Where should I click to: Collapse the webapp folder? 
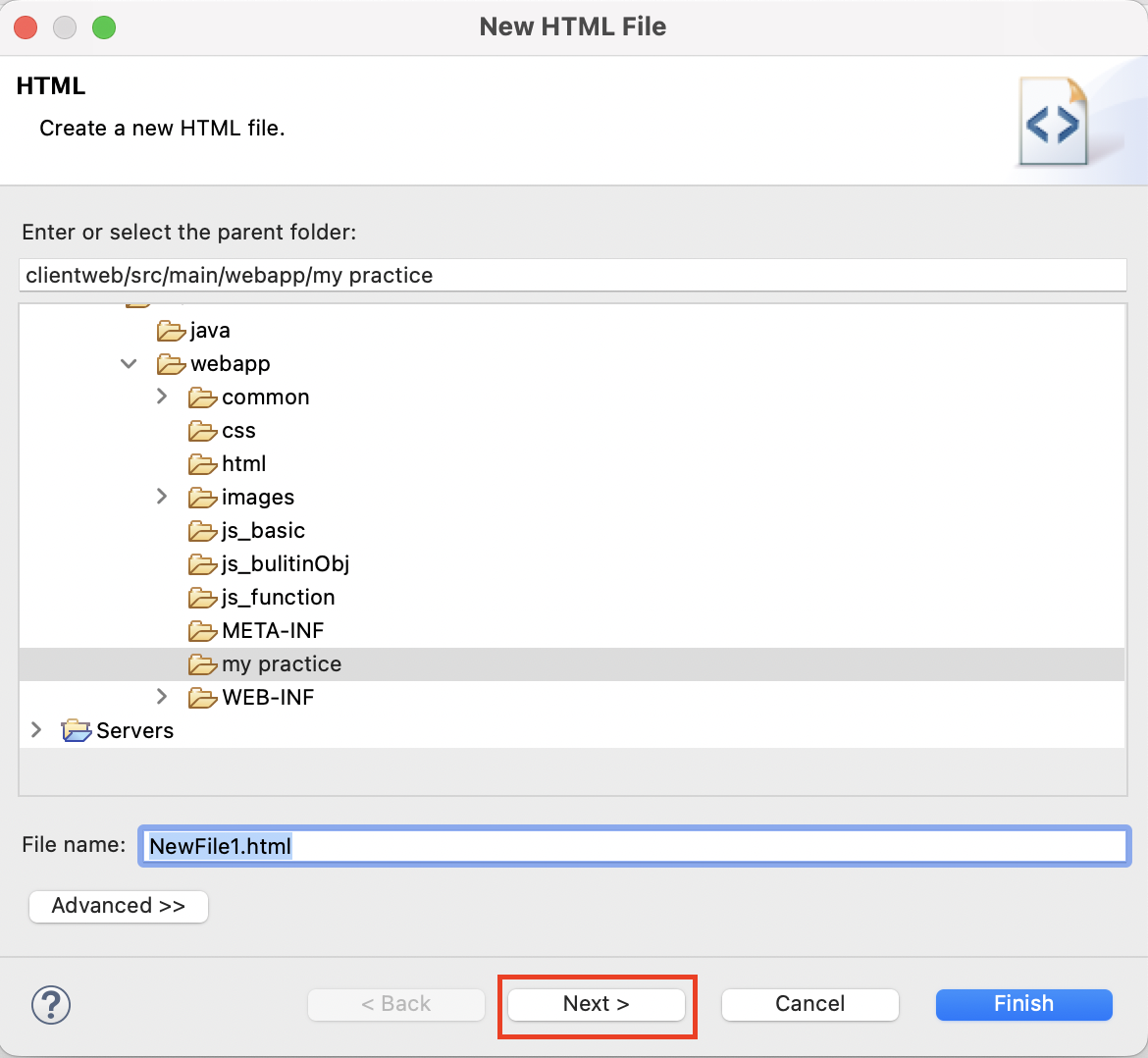click(x=129, y=364)
